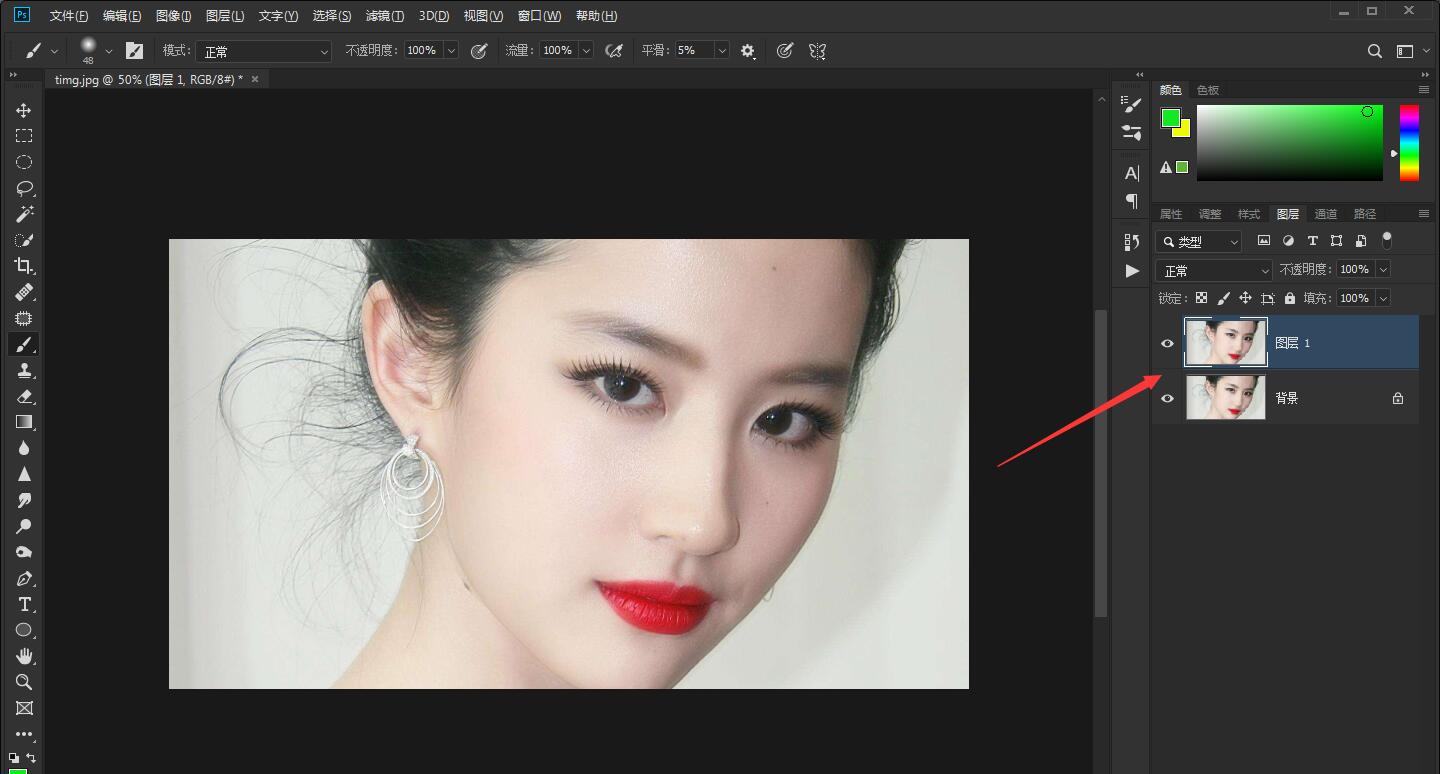The height and width of the screenshot is (774, 1440).
Task: Select the green foreground color swatch
Action: (1170, 117)
